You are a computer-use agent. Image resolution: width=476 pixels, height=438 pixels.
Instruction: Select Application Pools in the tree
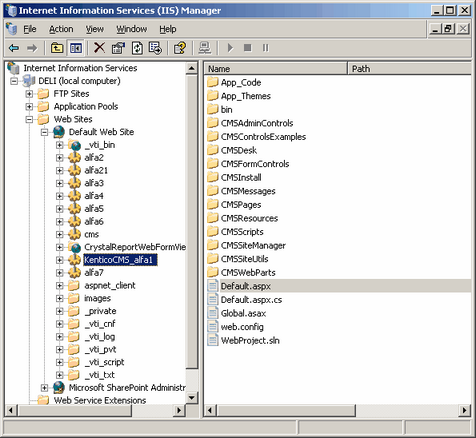point(86,107)
